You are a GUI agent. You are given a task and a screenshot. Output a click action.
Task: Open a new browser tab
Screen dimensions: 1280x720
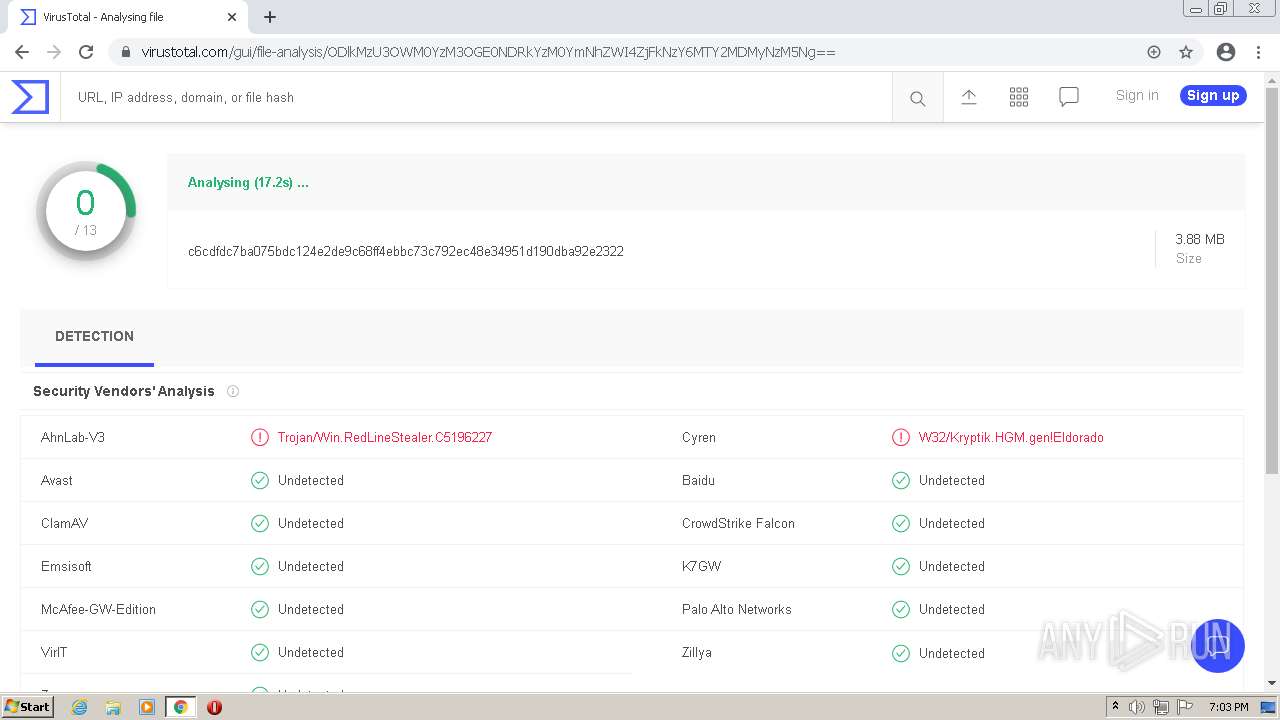[x=270, y=17]
